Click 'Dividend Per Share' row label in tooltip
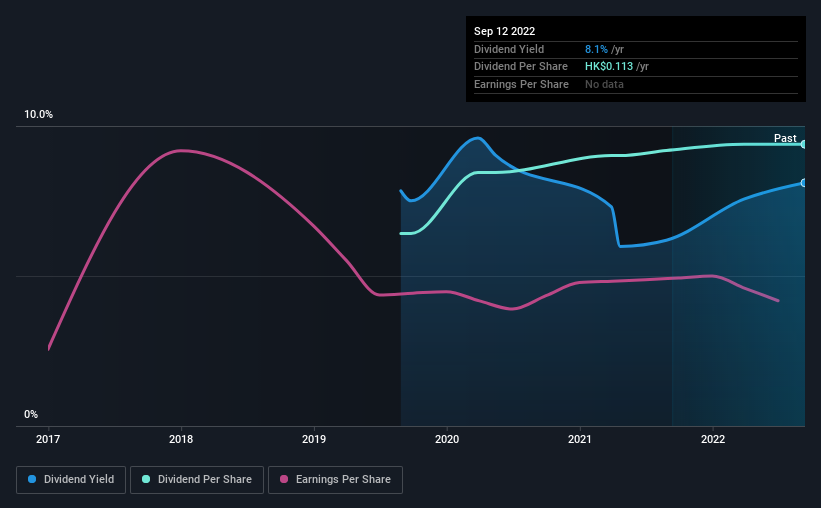 click(x=520, y=67)
